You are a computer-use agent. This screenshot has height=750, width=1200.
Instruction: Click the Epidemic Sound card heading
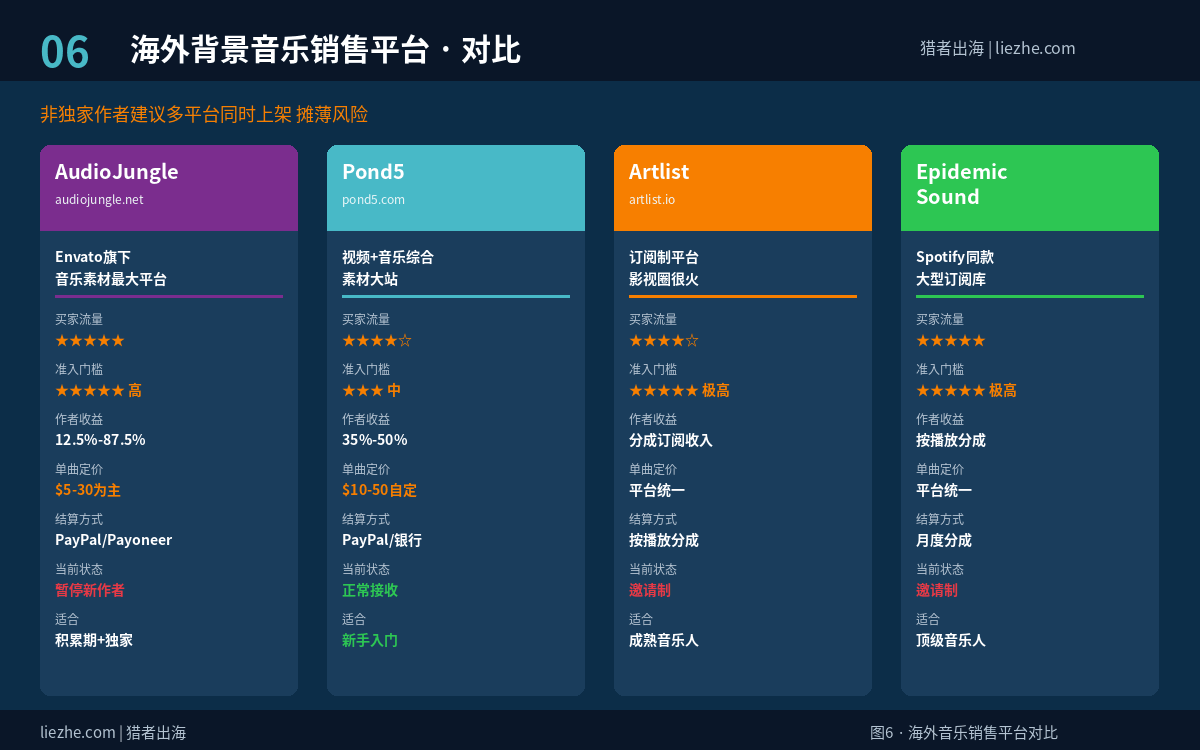pyautogui.click(x=962, y=184)
